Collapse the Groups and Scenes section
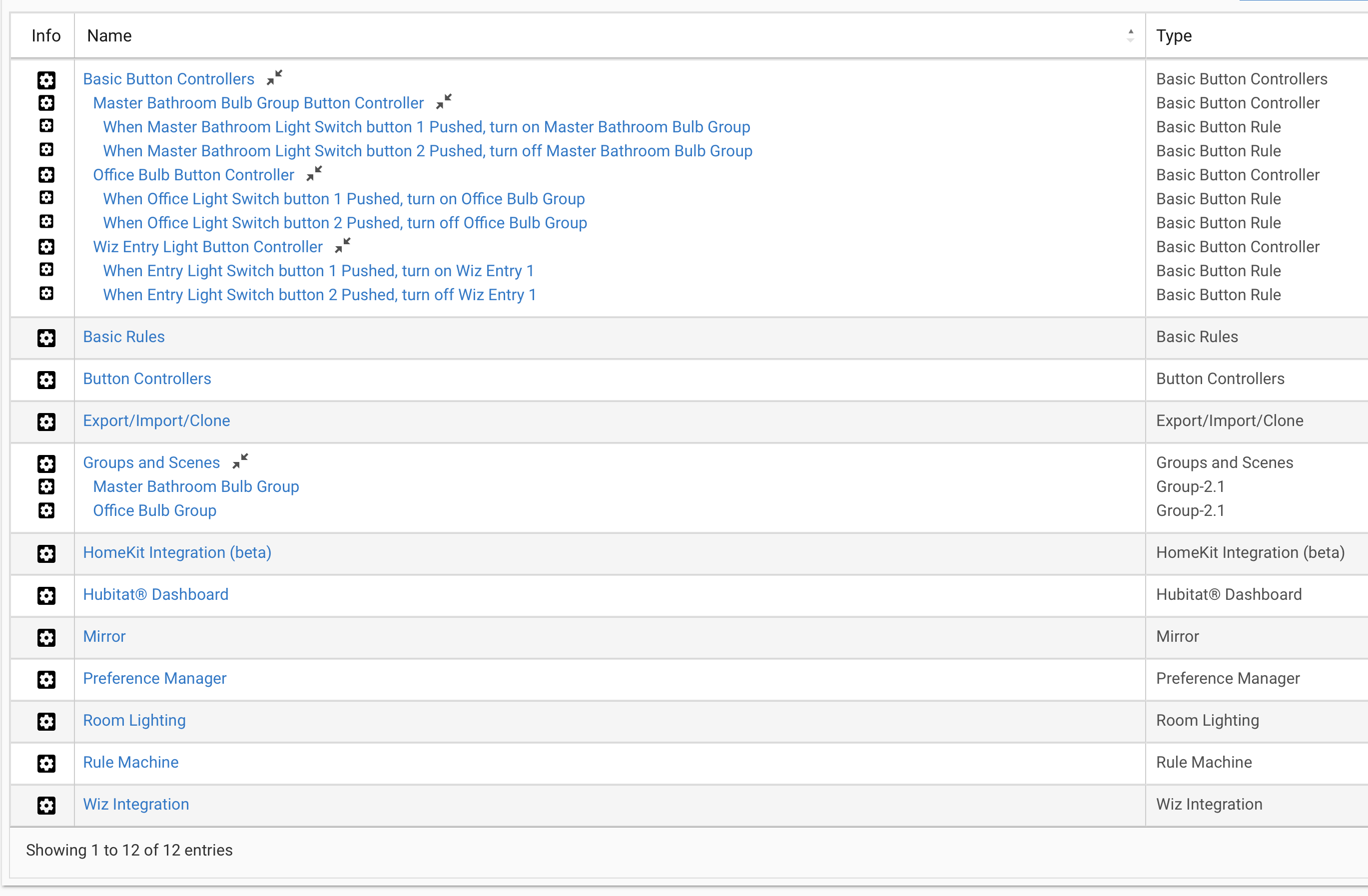The image size is (1368, 896). coord(240,461)
